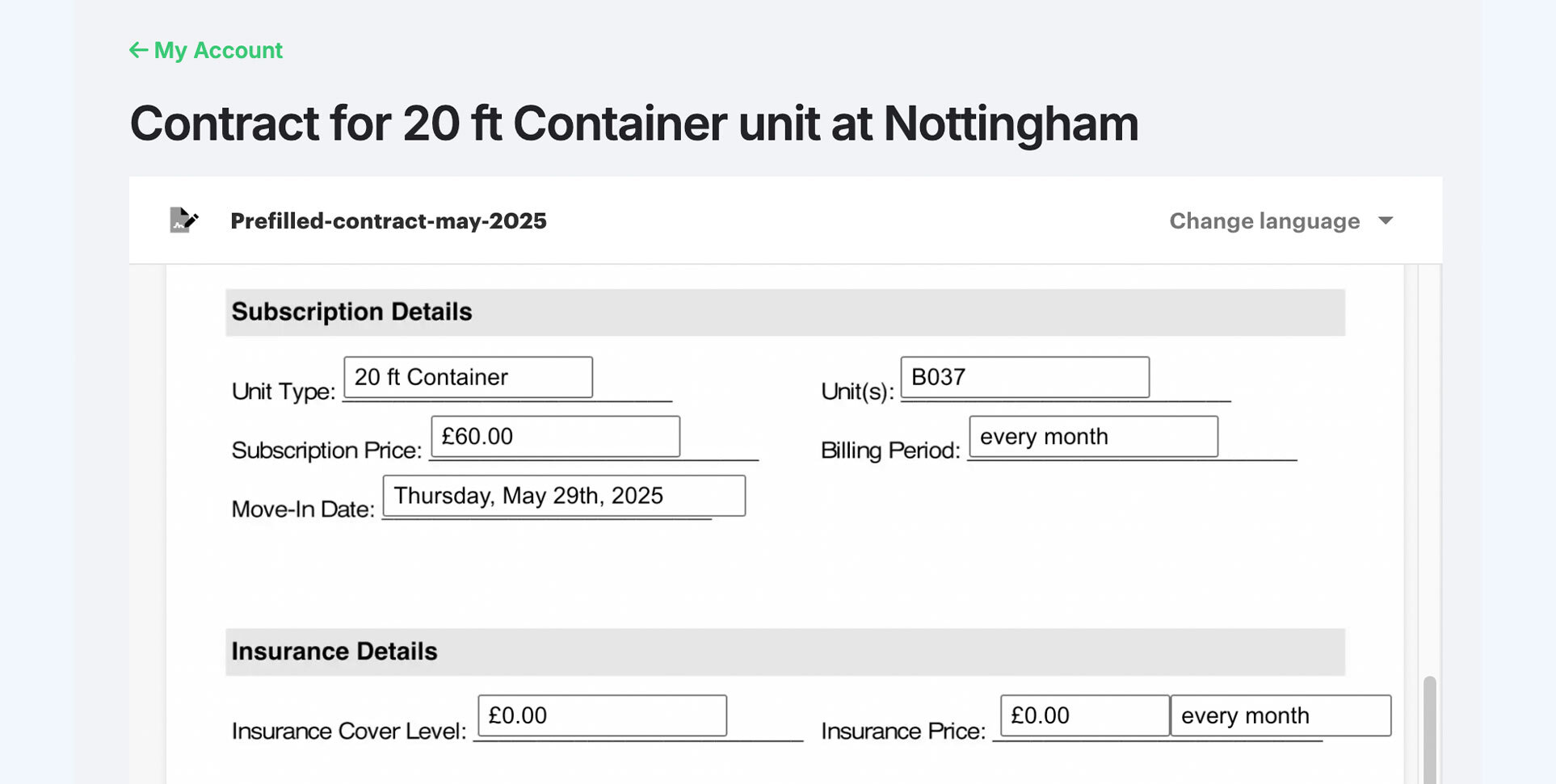The width and height of the screenshot is (1556, 784).
Task: Focus the Billing Period field
Action: [x=1093, y=437]
